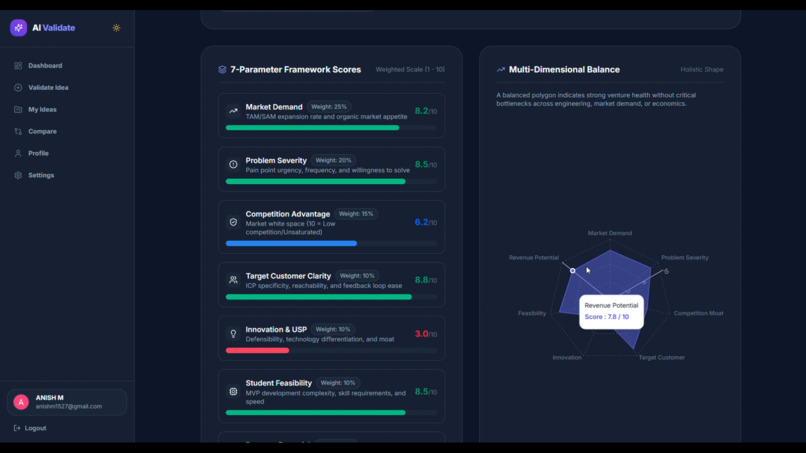
Task: Click the Weight: 20% badge
Action: (333, 160)
